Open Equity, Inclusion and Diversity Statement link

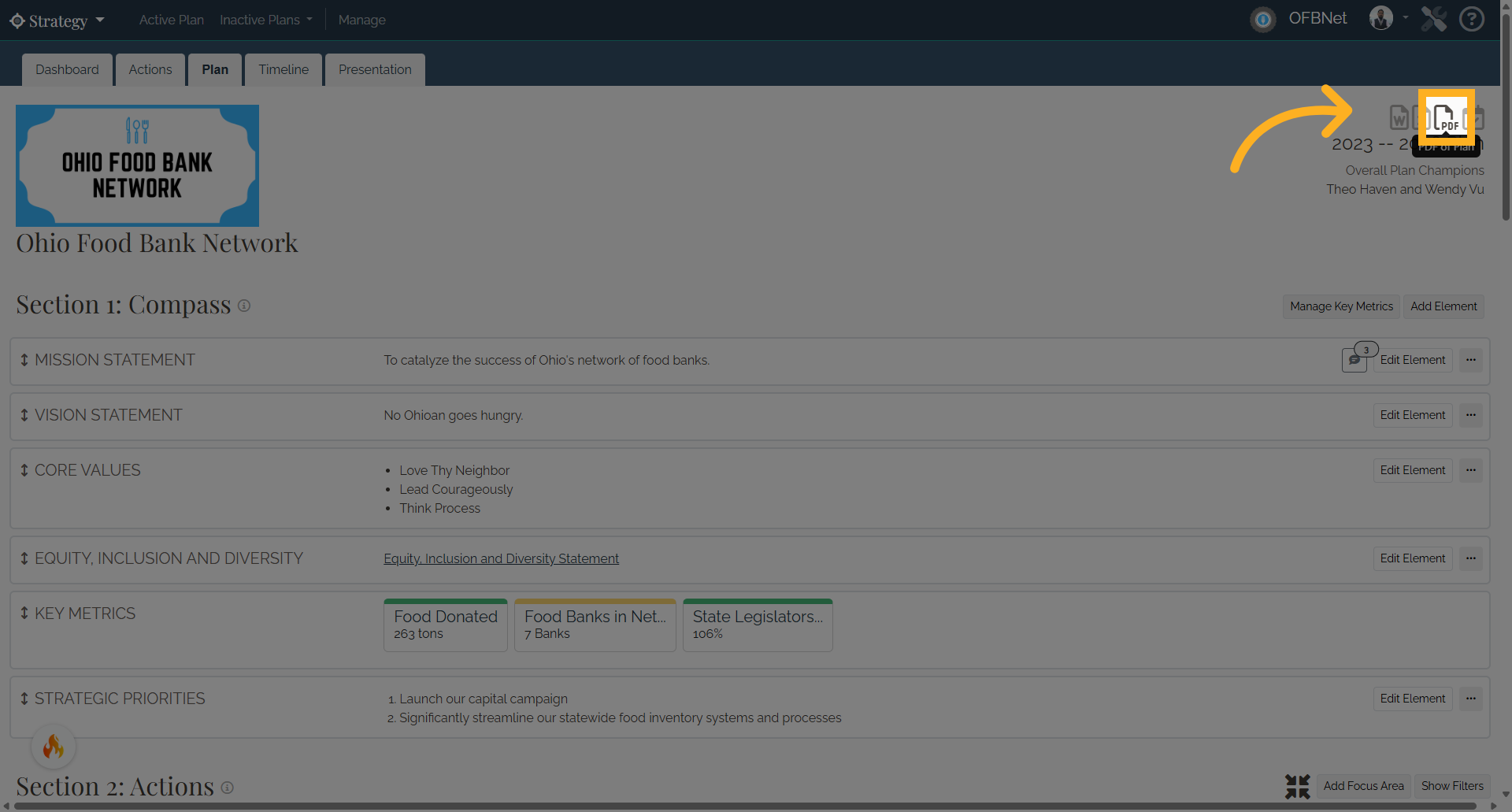[501, 558]
